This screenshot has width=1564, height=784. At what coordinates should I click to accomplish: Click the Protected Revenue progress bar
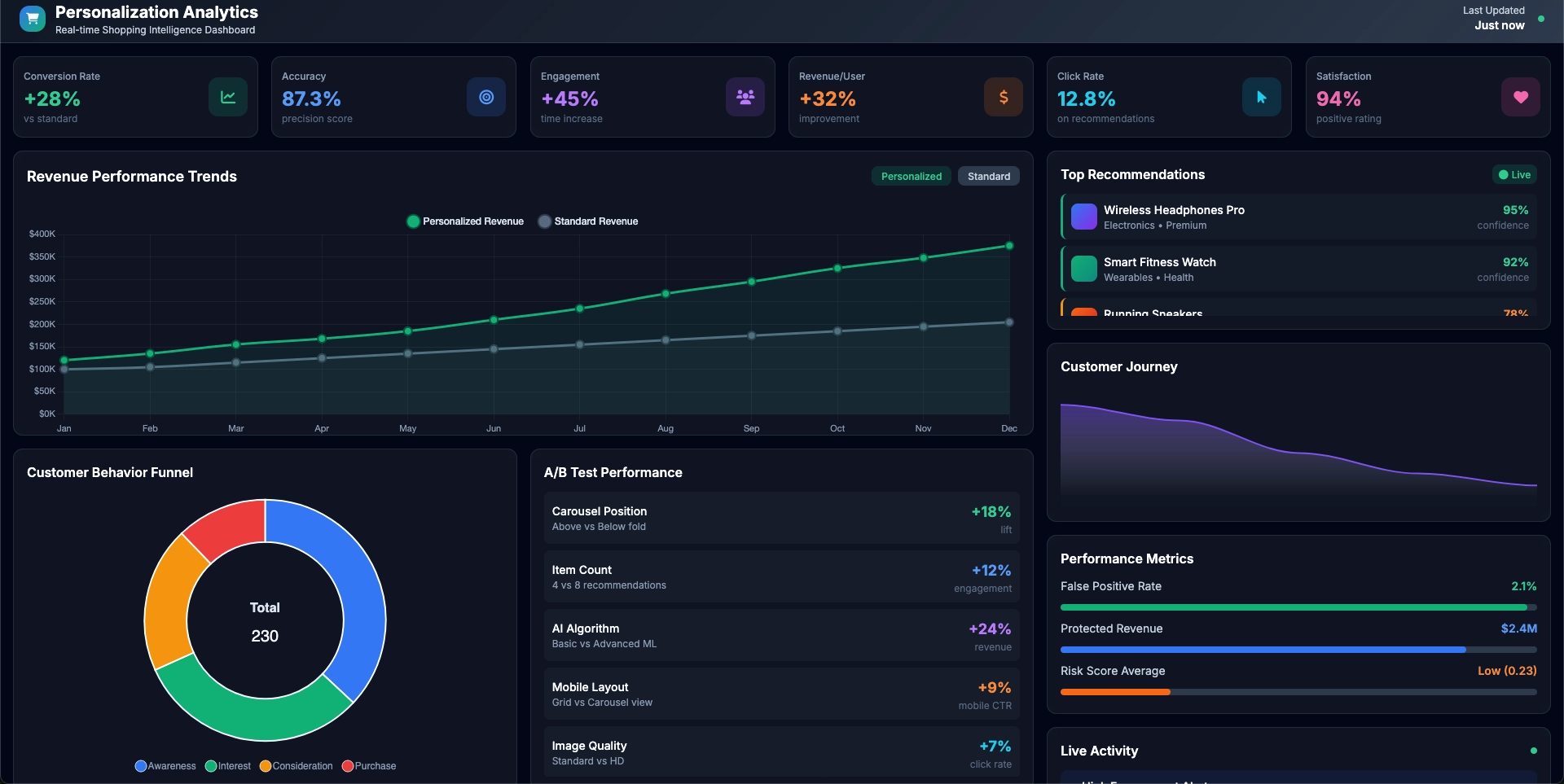click(x=1298, y=649)
